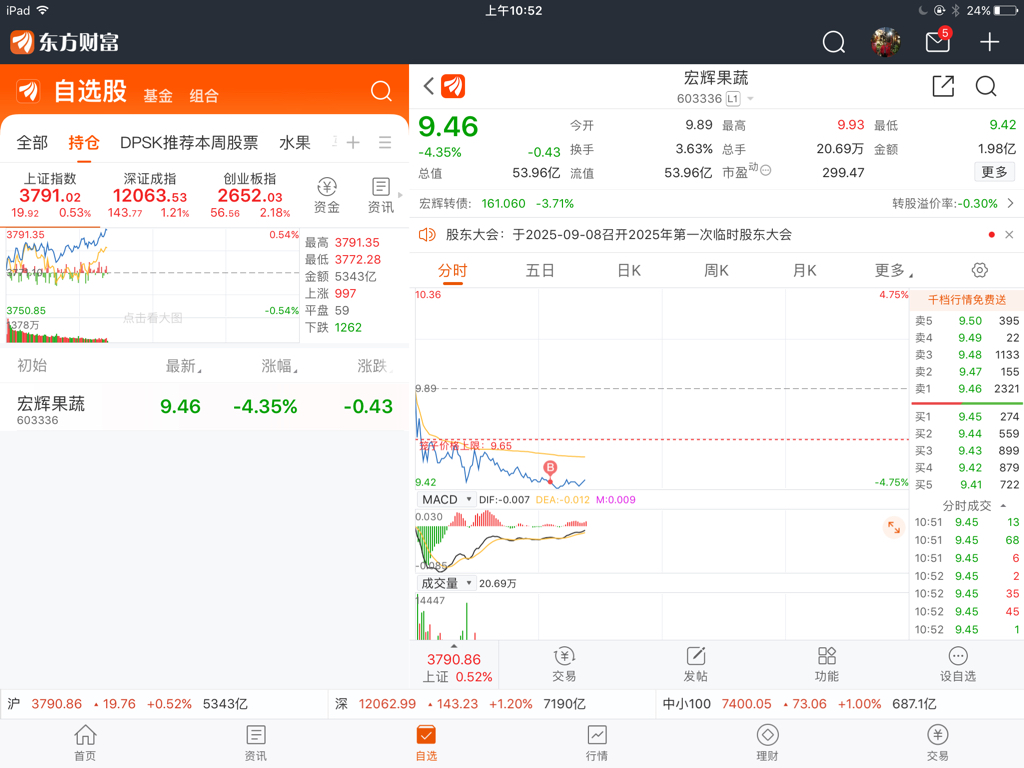Select the 月K monthly chart tab
Screen dimensions: 1024x768
click(805, 270)
